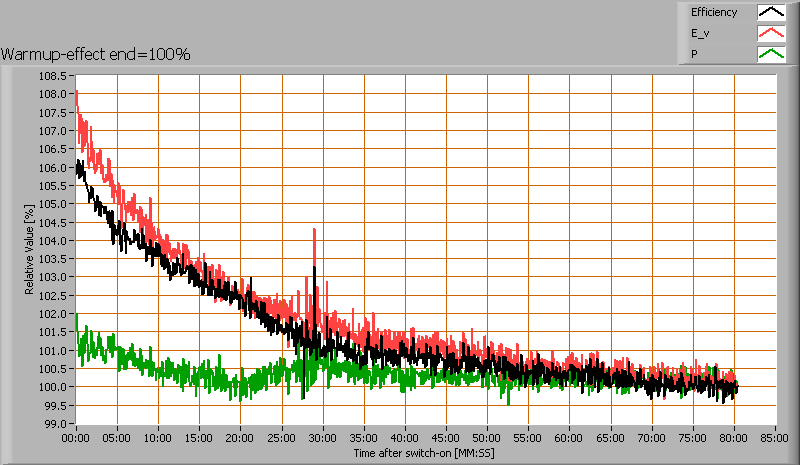800x465 pixels.
Task: Click the 105.0 tick on the Y-axis
Action: pyautogui.click(x=53, y=204)
